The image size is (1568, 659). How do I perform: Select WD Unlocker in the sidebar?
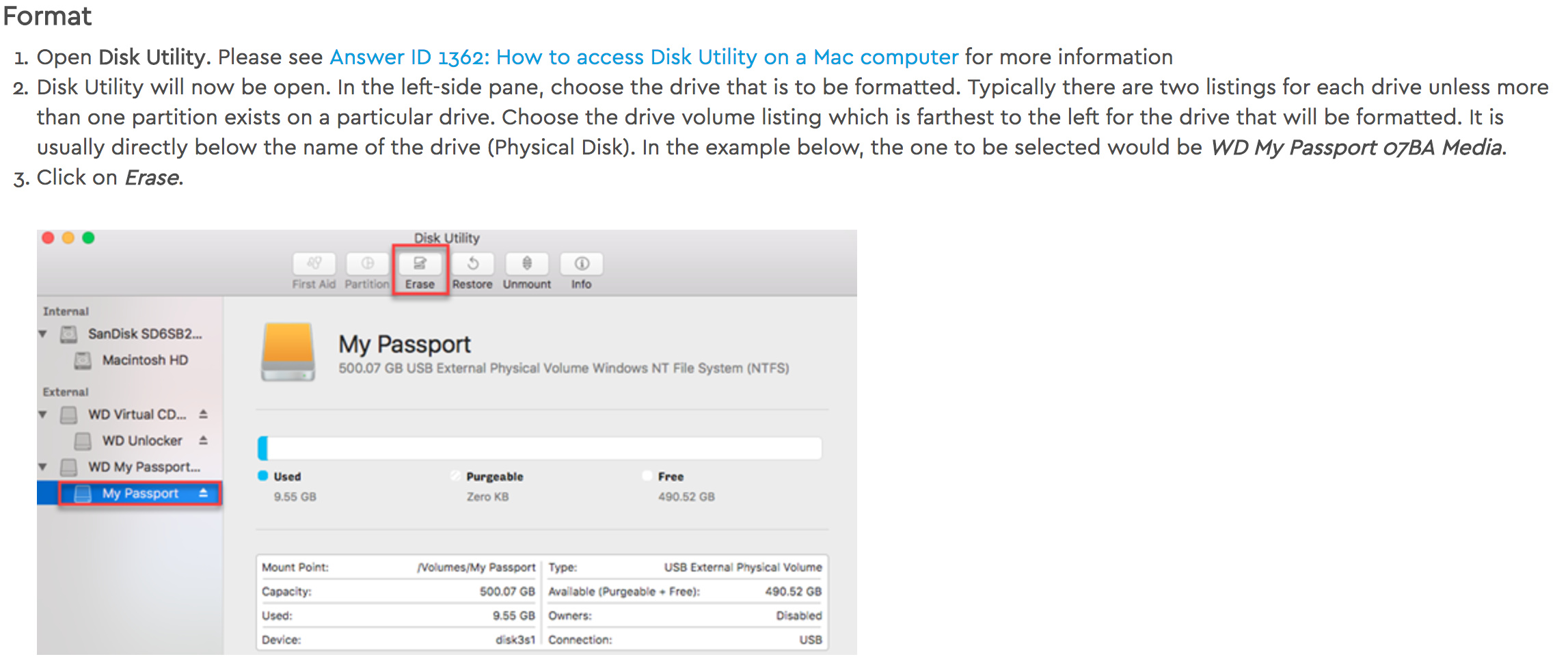point(142,441)
